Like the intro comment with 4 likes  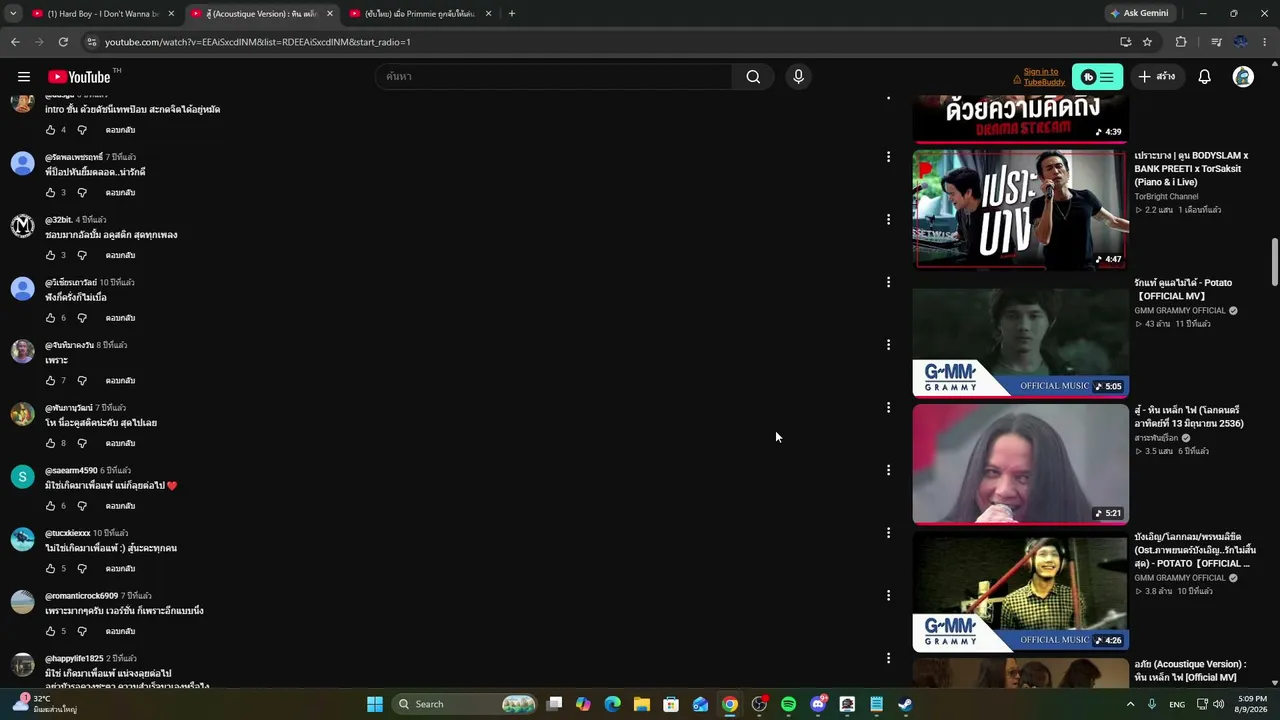point(50,130)
